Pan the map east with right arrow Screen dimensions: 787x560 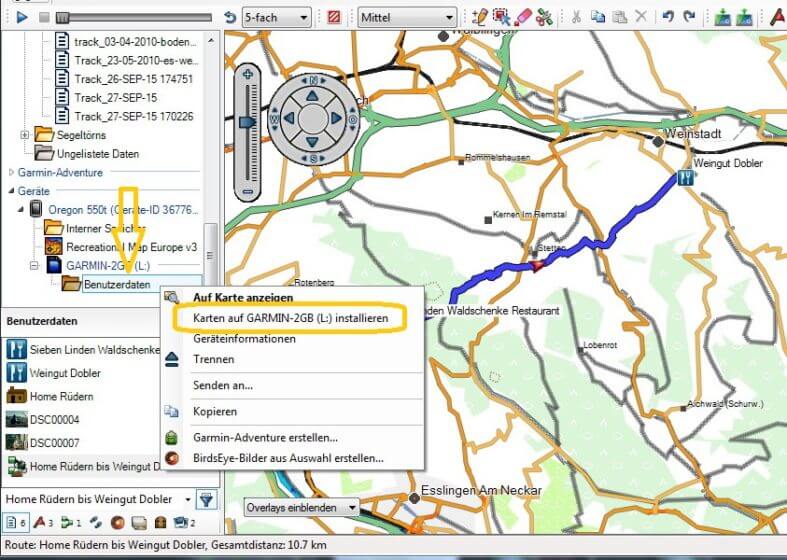[336, 119]
